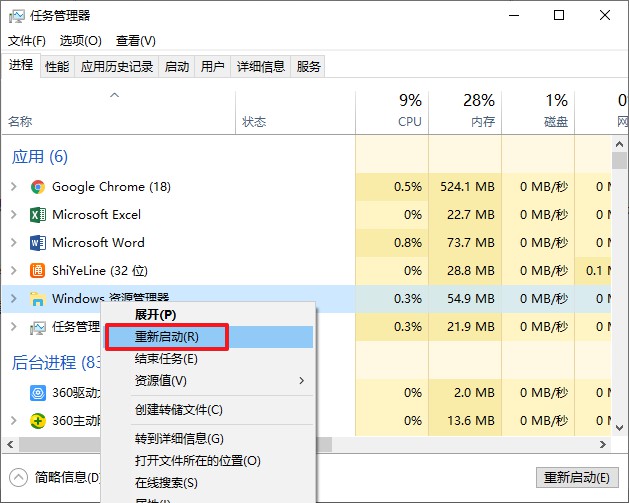
Task: Click the 后台进程 group heading
Action: tap(56, 363)
